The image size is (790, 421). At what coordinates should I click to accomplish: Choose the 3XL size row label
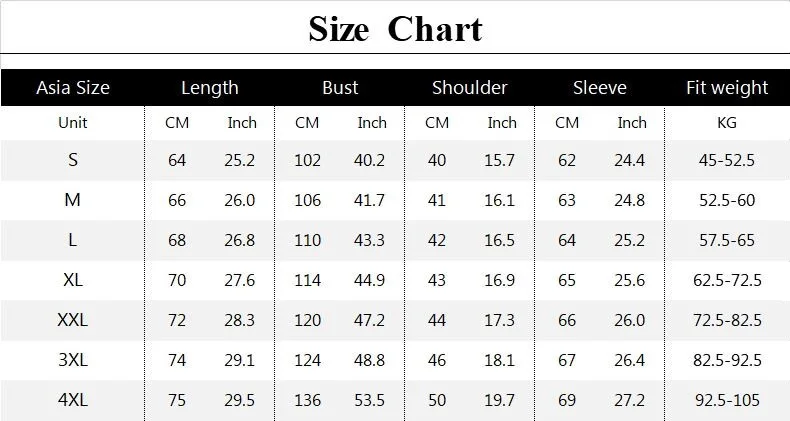(73, 360)
